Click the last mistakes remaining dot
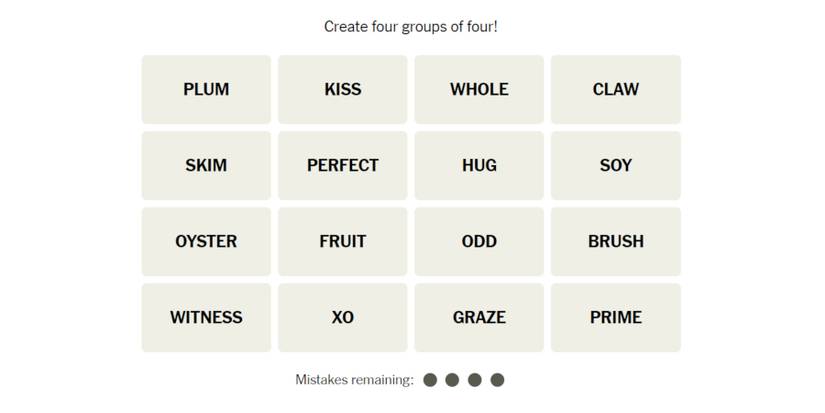This screenshot has width=825, height=413. point(498,380)
